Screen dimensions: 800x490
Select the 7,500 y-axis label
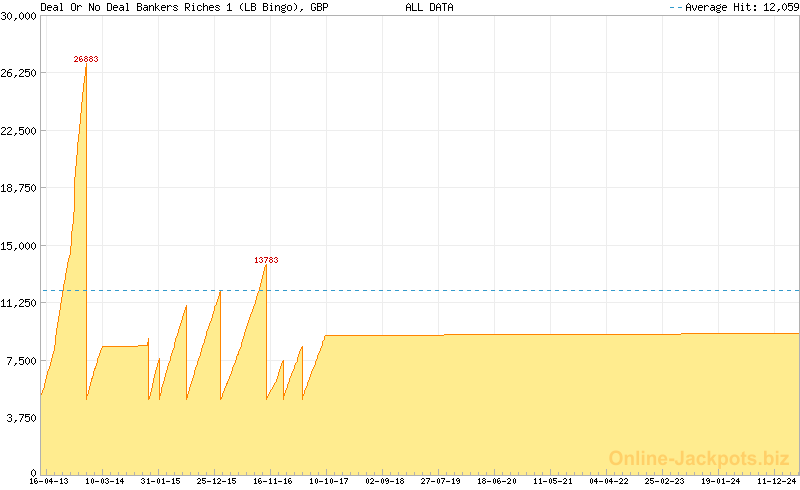22,360
